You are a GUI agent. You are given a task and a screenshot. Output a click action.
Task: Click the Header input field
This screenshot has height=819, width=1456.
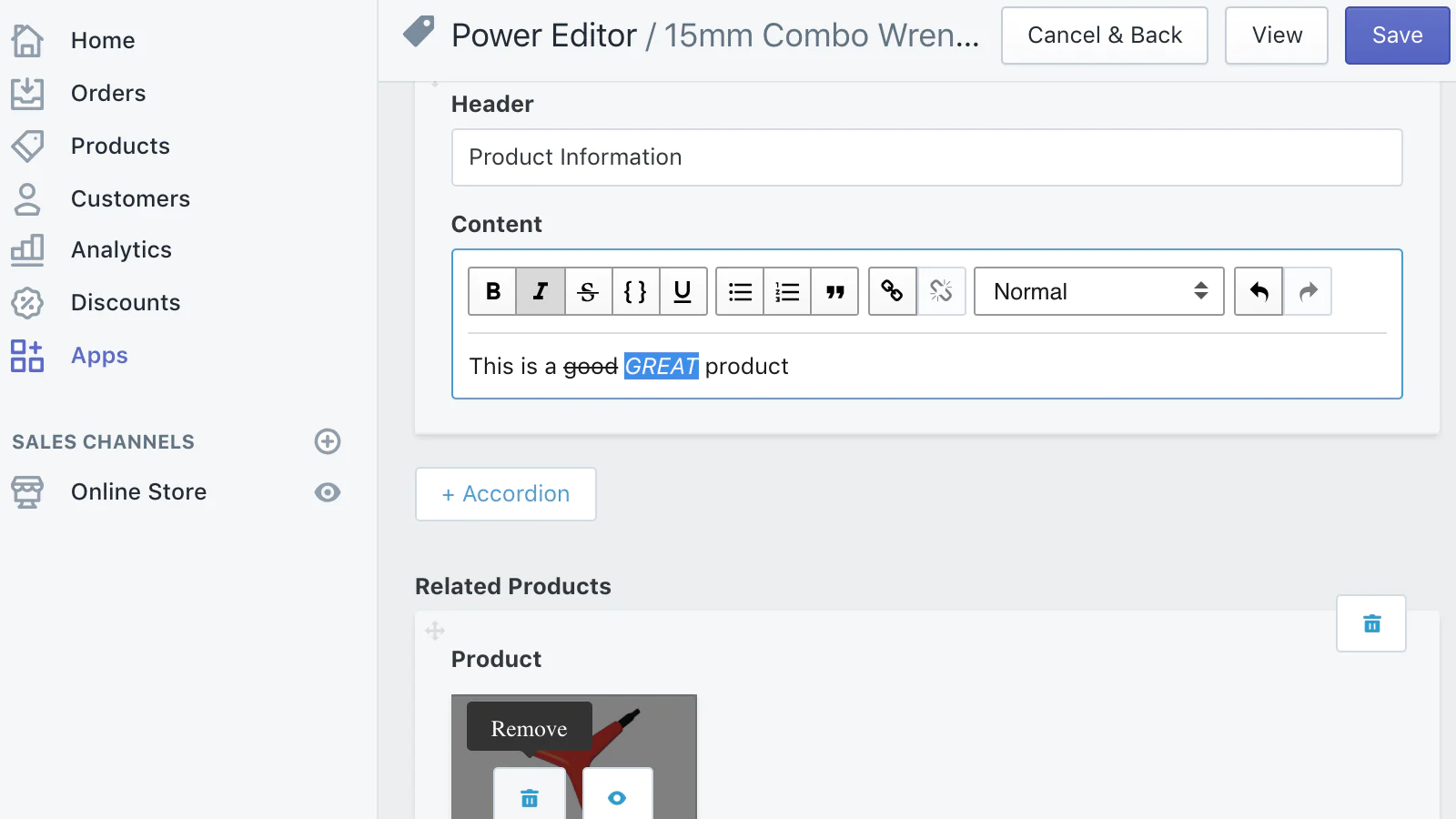926,157
